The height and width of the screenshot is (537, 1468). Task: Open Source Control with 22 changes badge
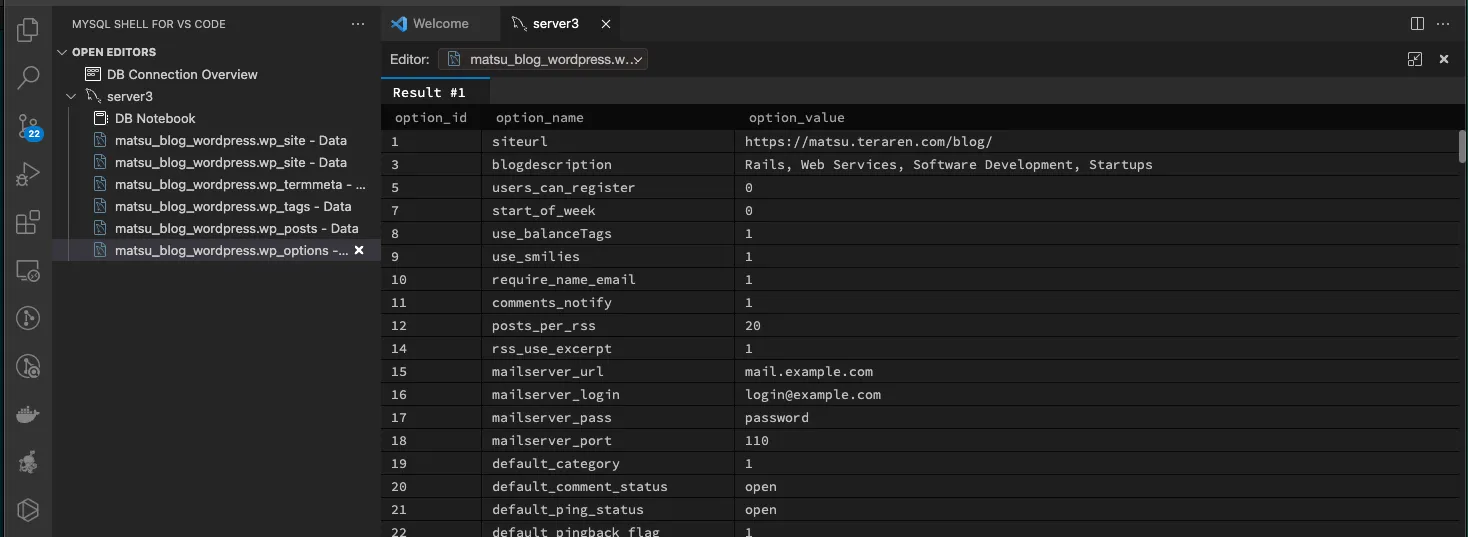(x=28, y=126)
